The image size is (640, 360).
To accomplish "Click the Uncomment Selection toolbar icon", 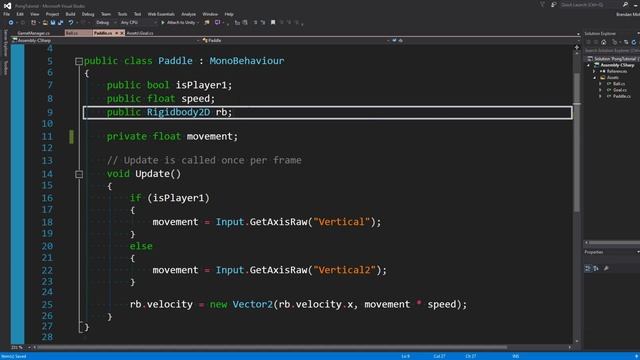I will coord(245,22).
